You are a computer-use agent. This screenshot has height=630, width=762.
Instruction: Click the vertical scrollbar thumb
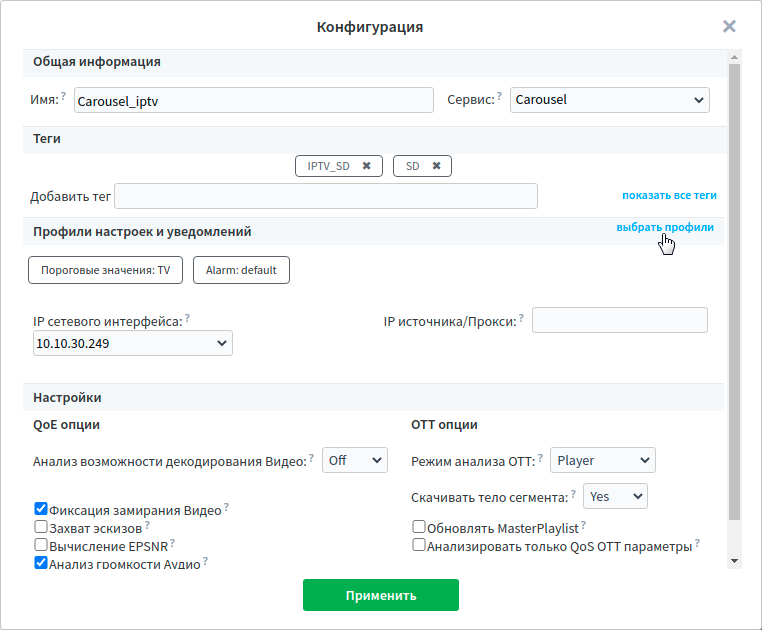click(734, 292)
